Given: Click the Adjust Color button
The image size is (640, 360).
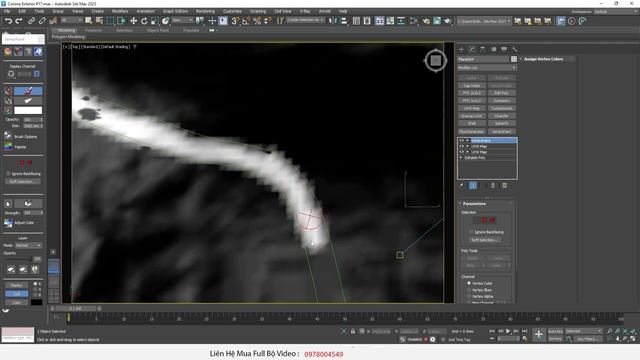Looking at the screenshot, I should click(x=20, y=222).
